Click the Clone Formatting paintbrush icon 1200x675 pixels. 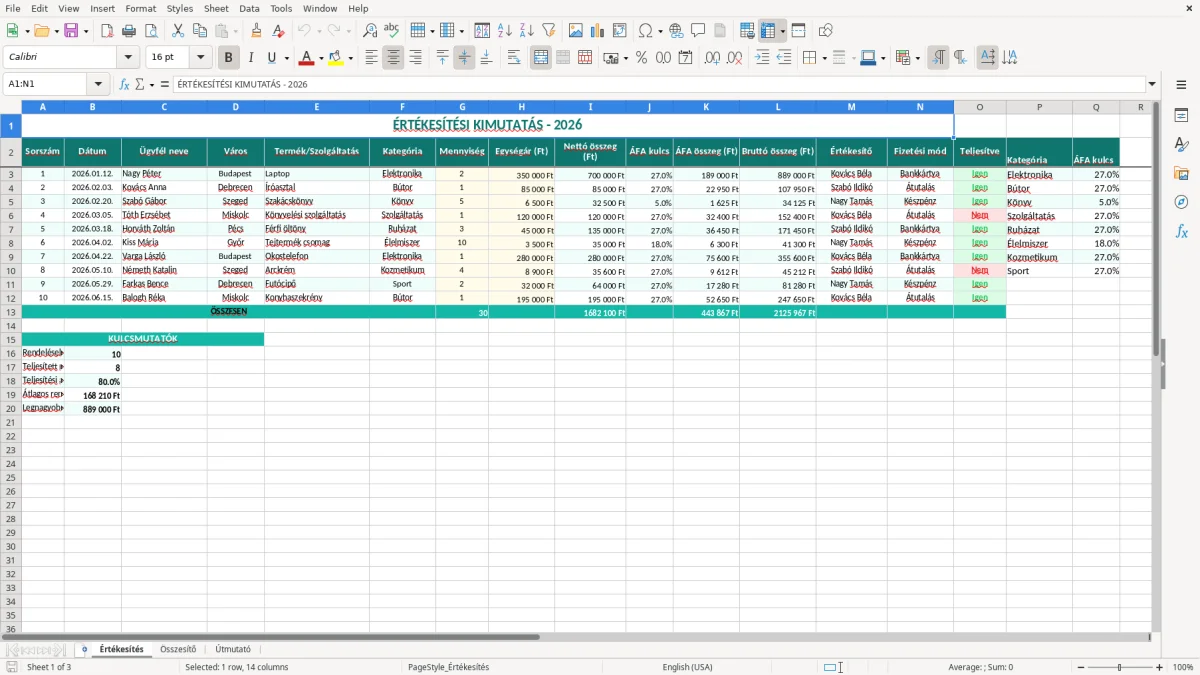(256, 31)
